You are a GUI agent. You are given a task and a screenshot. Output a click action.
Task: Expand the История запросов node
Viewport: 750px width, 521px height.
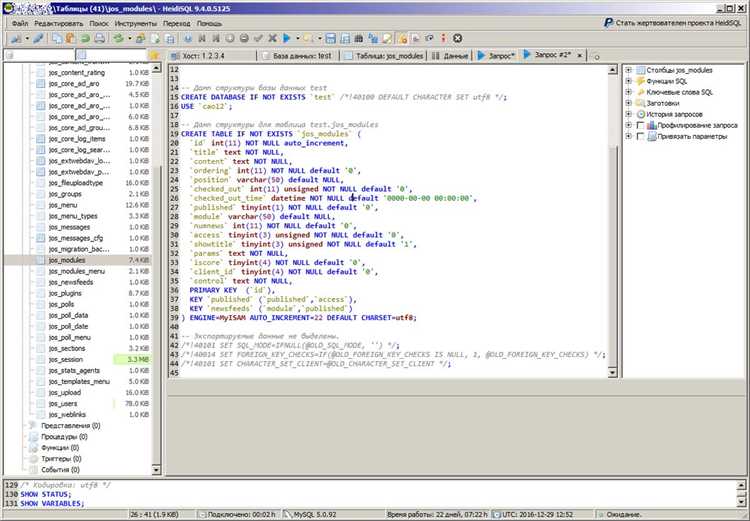click(x=629, y=114)
